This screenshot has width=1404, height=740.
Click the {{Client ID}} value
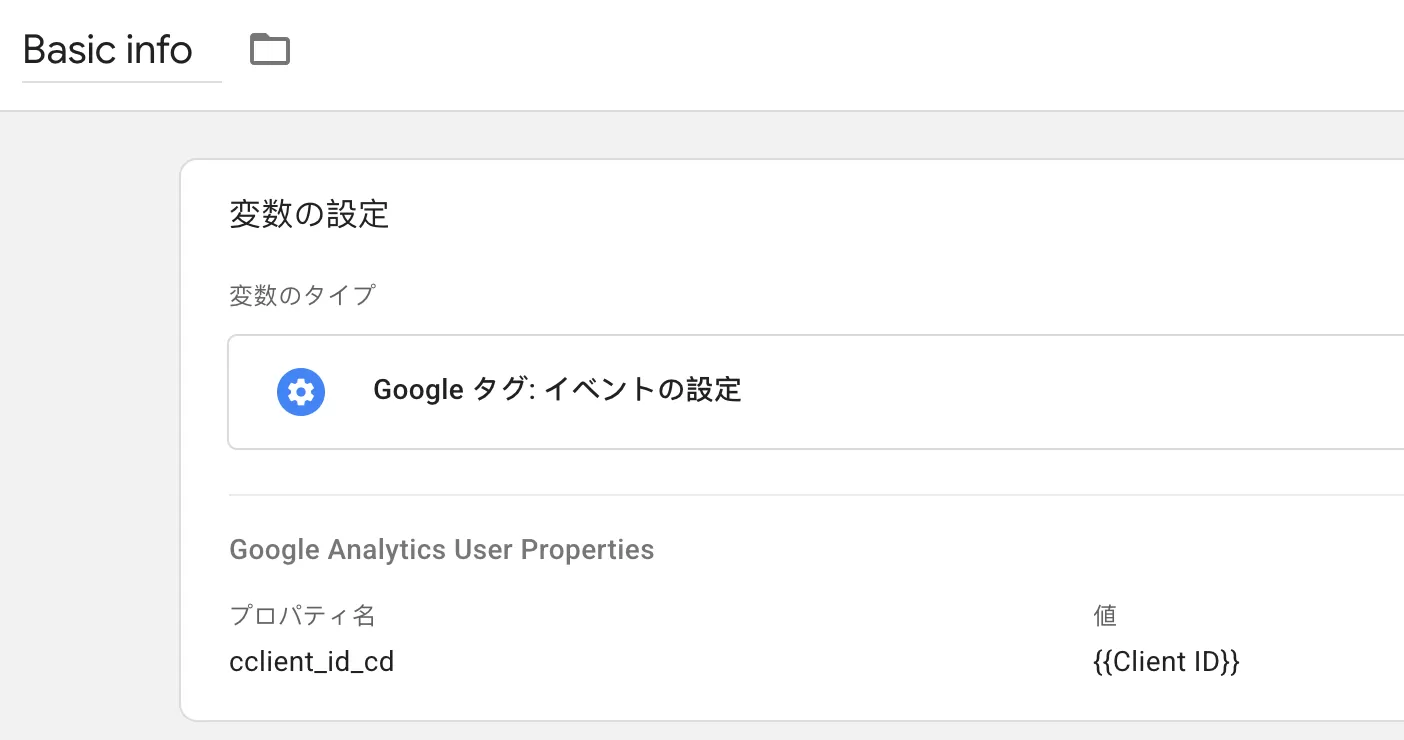coord(1167,662)
